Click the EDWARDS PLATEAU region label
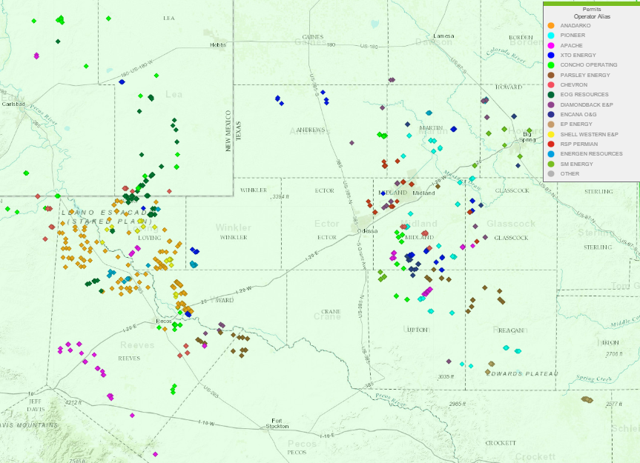Viewport: 640px width, 463px height. (522, 374)
